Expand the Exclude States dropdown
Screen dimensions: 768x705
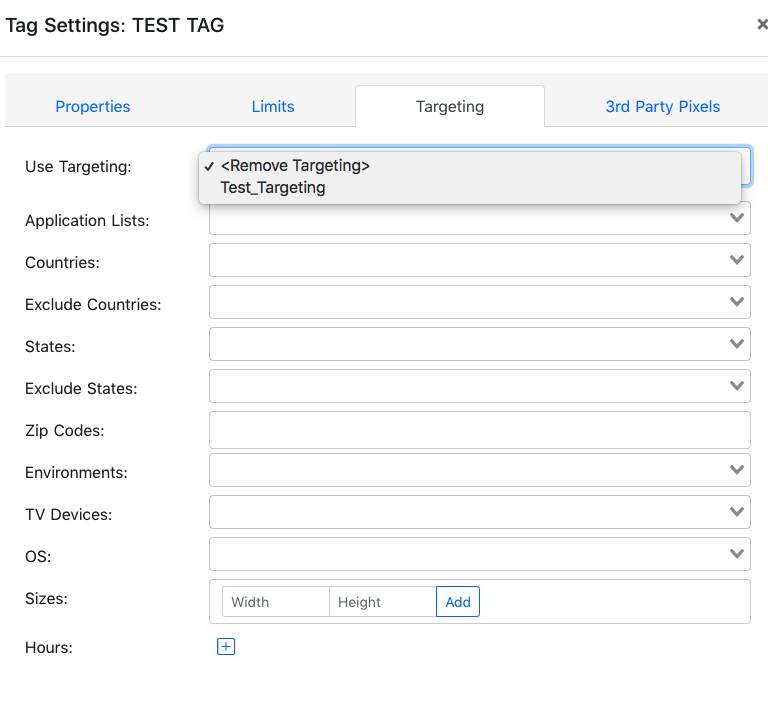click(x=480, y=386)
